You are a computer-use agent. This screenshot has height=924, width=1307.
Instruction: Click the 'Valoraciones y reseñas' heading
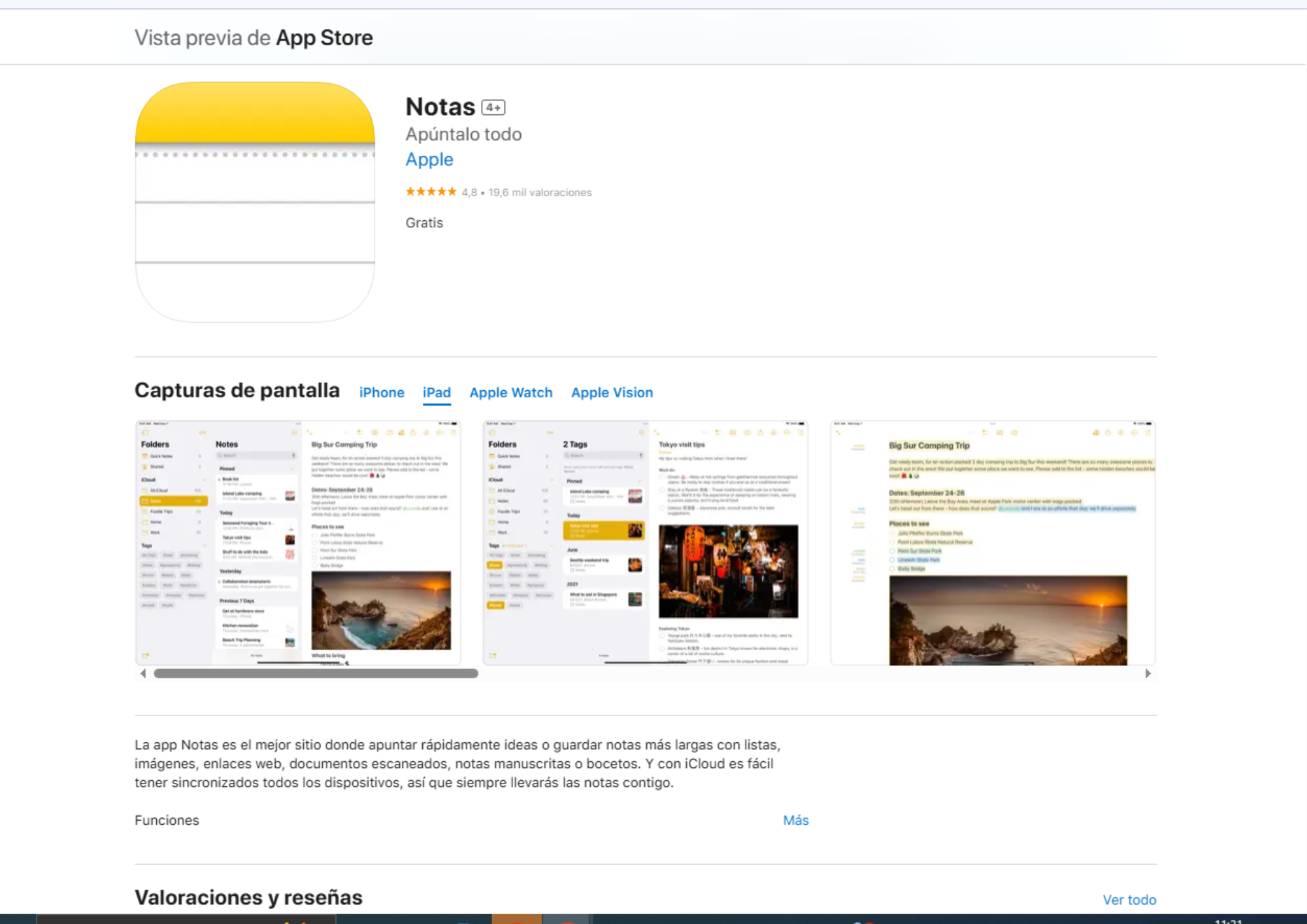coord(248,897)
